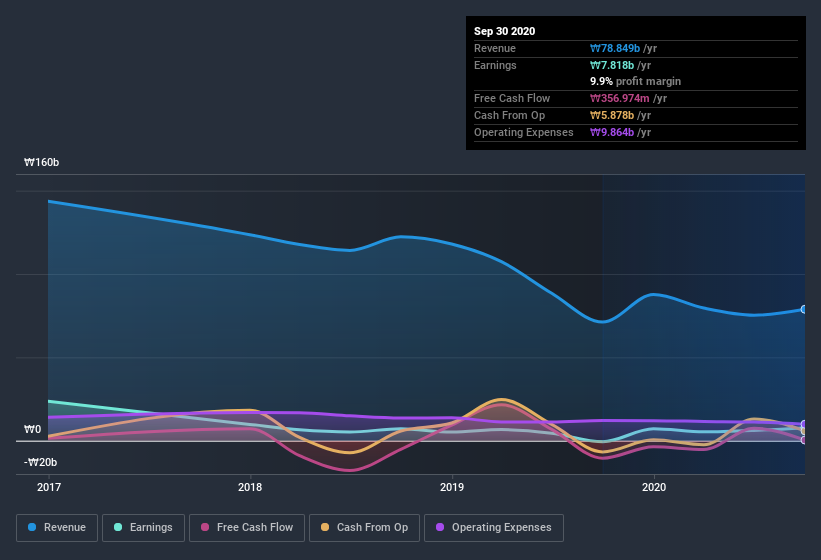
Task: Click the Operating Expenses label in tooltip
Action: [524, 132]
